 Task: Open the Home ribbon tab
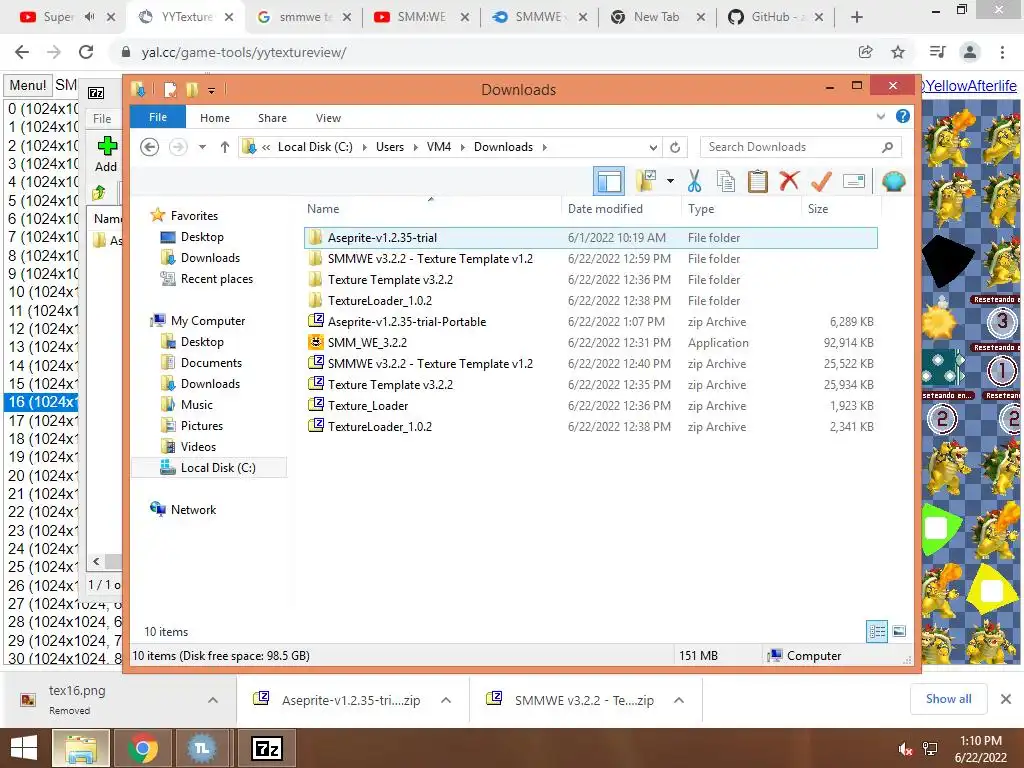tap(215, 118)
